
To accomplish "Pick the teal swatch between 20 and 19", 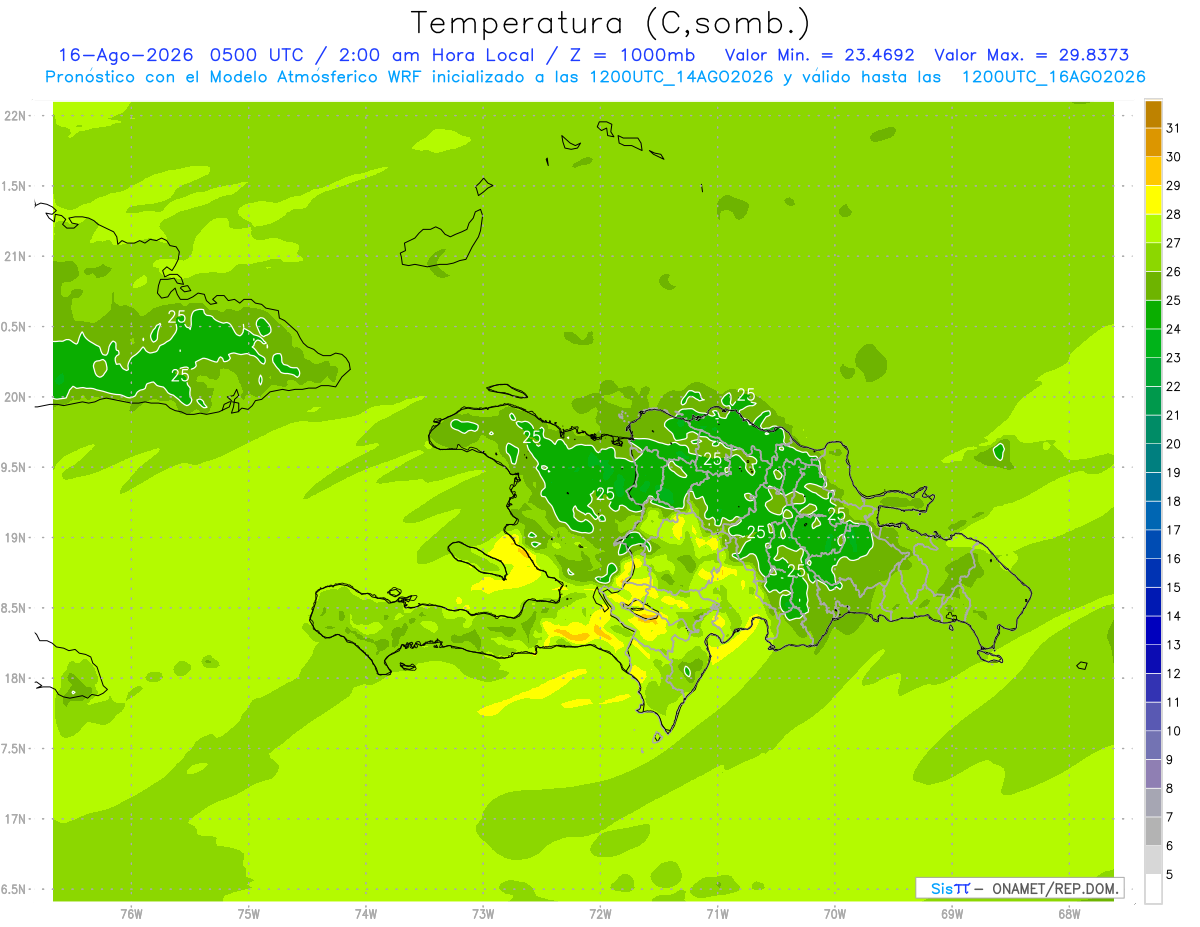I will pyautogui.click(x=1153, y=458).
